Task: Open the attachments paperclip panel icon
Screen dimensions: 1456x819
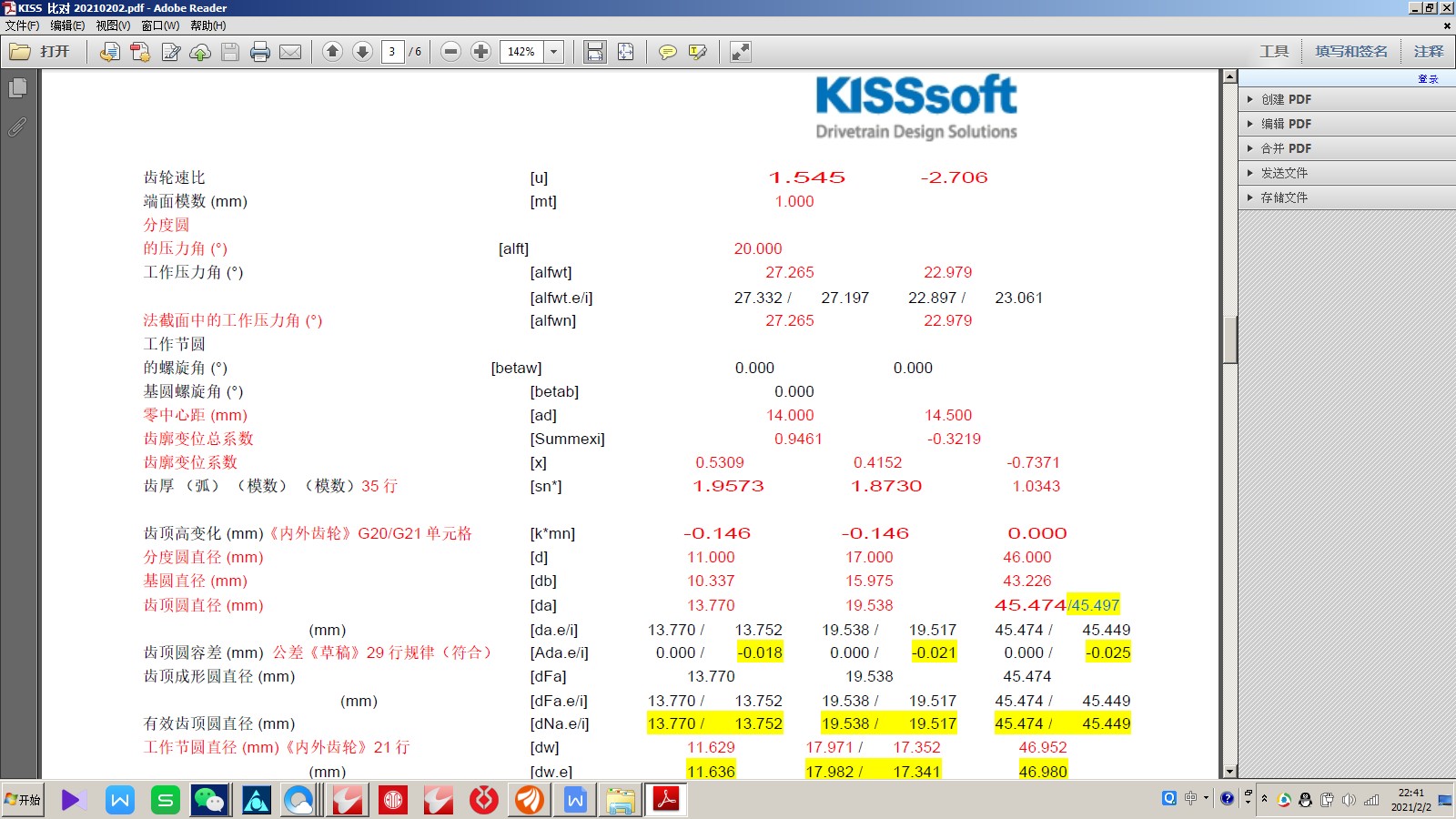Action: (17, 127)
